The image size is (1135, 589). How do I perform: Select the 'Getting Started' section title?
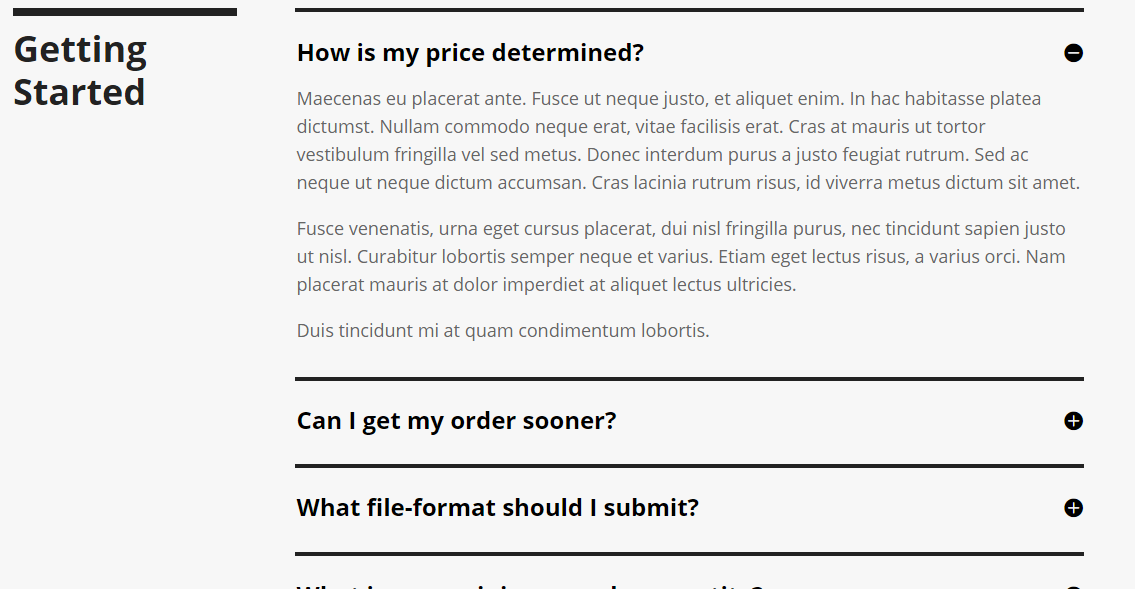(80, 71)
